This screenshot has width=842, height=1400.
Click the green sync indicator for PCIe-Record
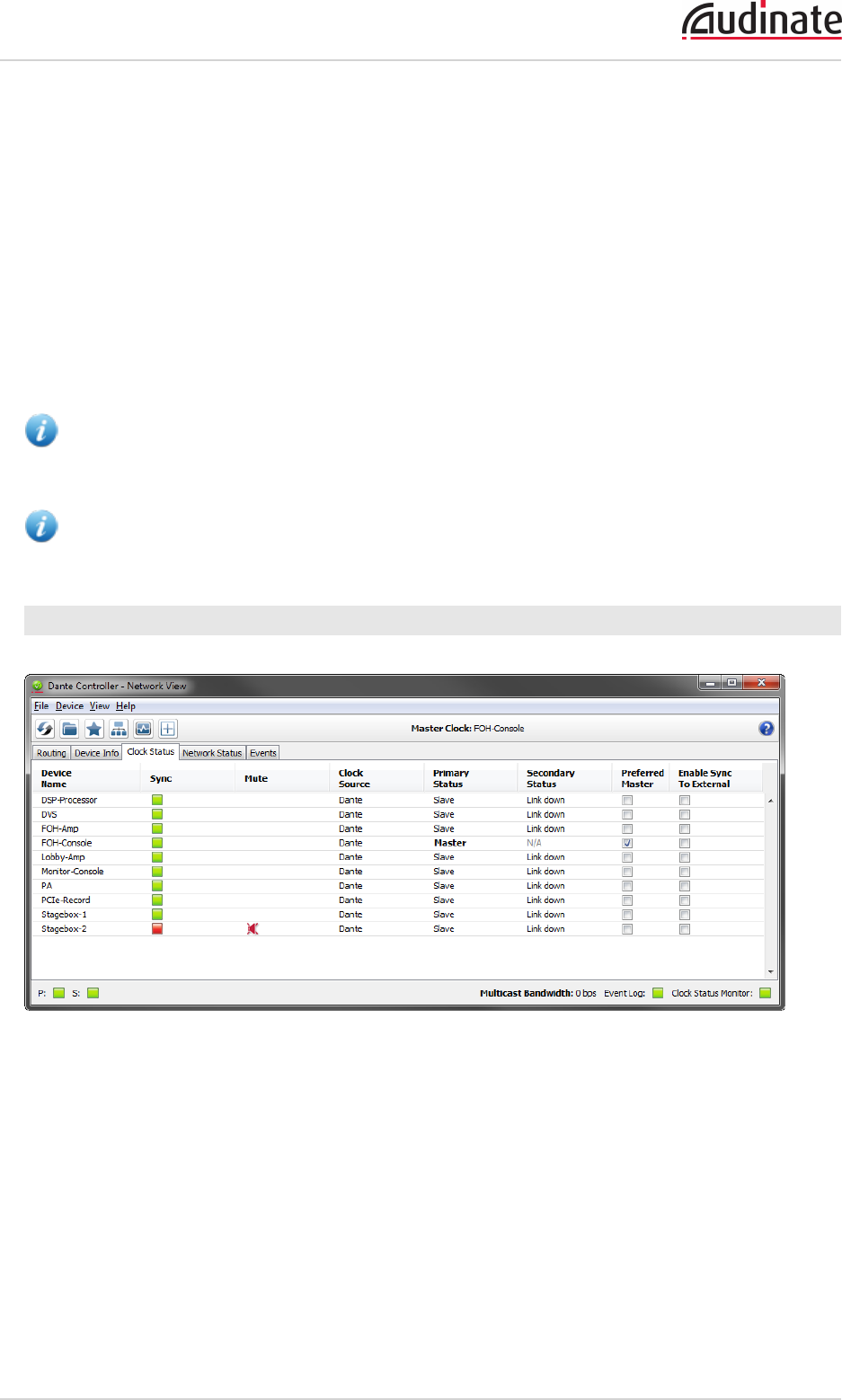tap(157, 900)
